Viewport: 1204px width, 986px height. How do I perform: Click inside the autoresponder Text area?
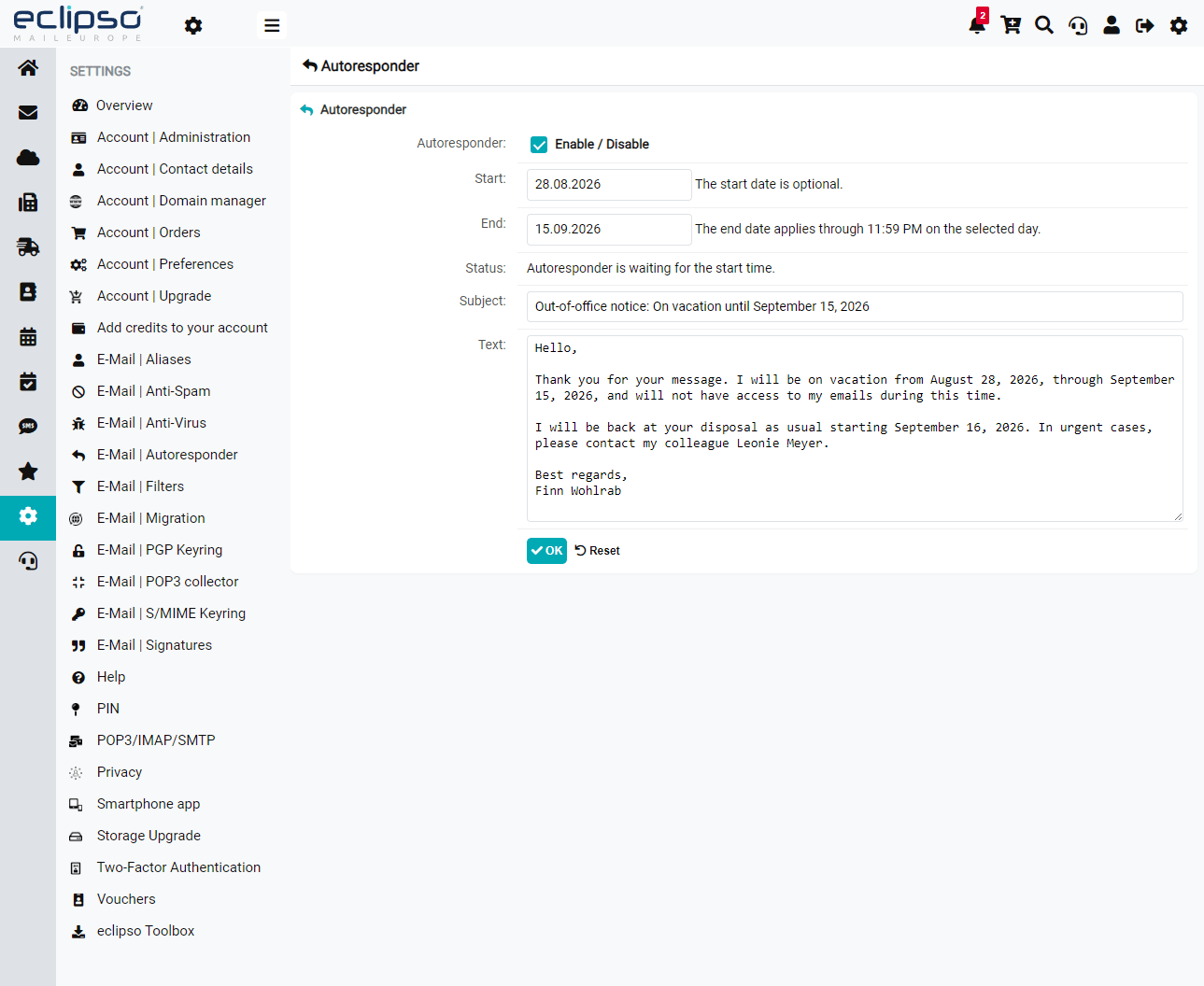pyautogui.click(x=855, y=429)
